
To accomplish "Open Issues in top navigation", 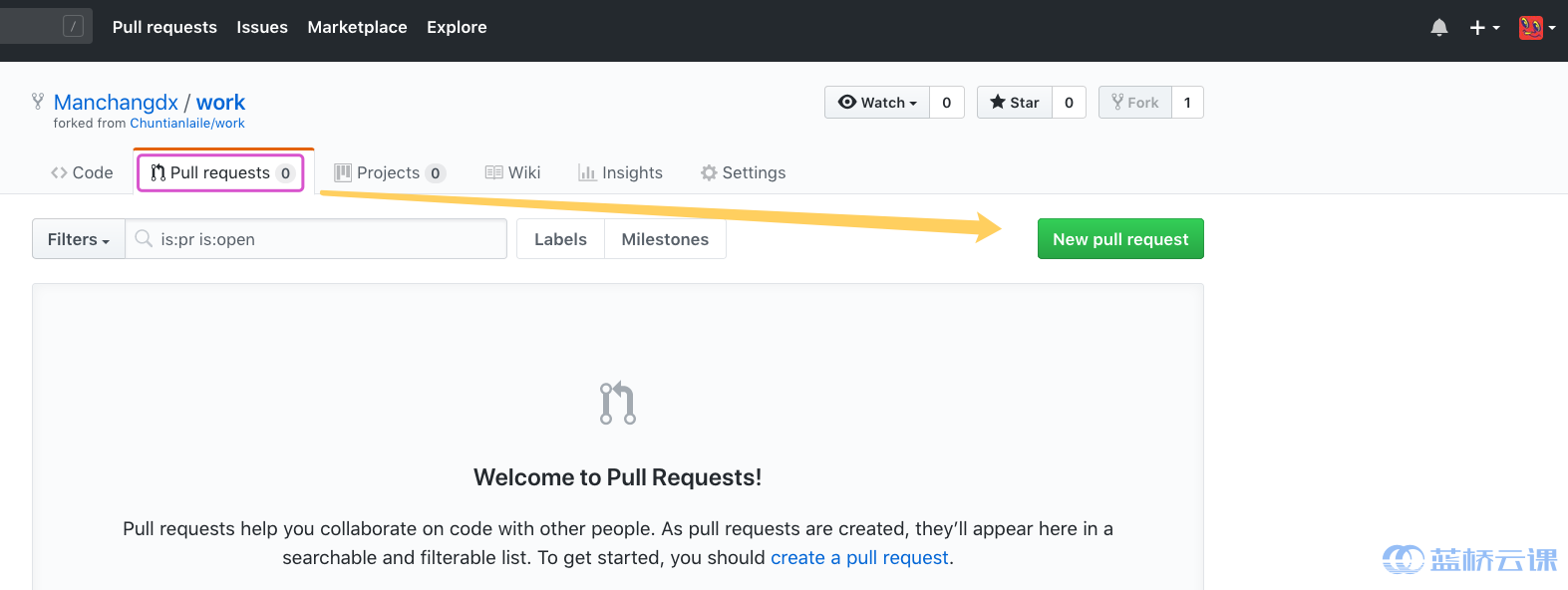I will coord(262,27).
